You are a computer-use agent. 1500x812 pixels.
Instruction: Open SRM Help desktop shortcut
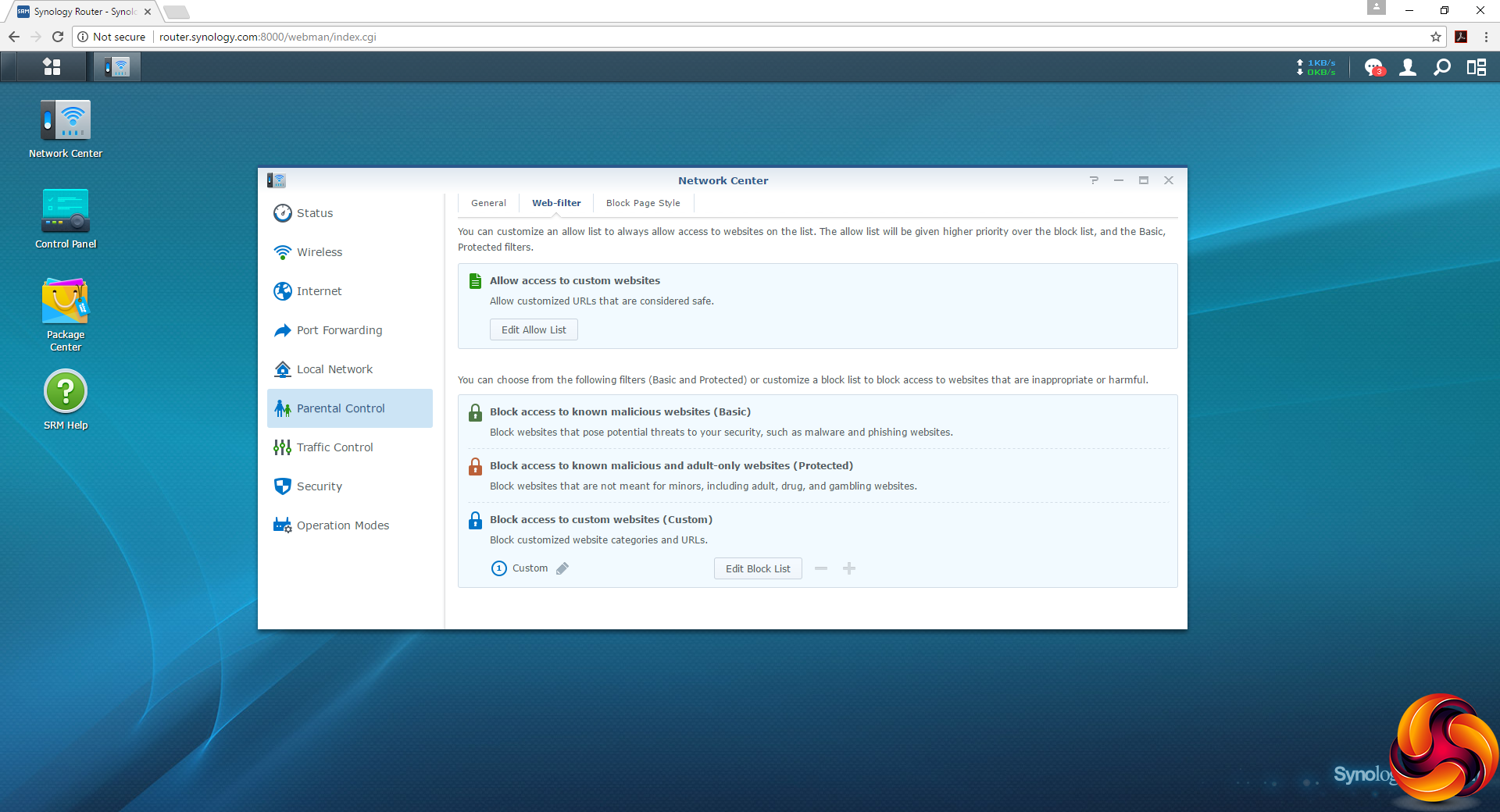pyautogui.click(x=66, y=401)
